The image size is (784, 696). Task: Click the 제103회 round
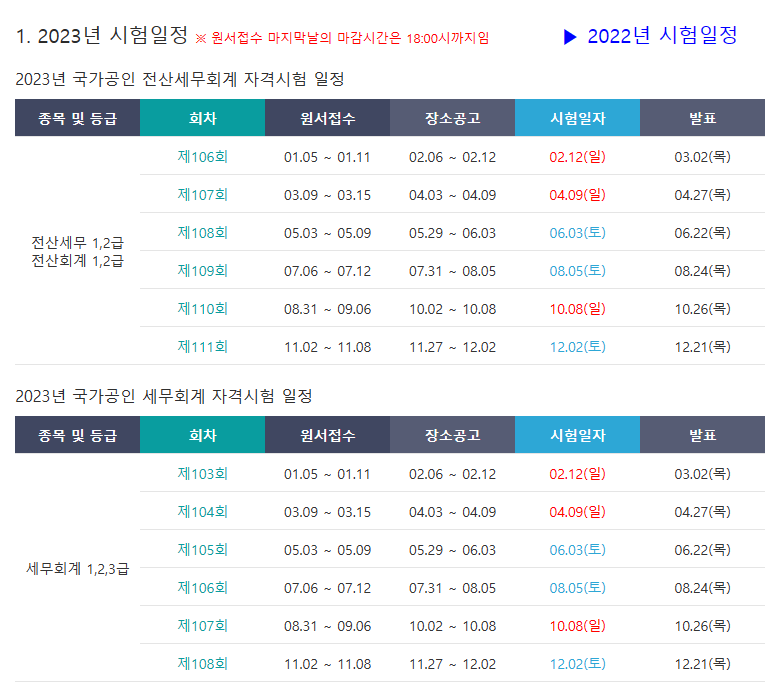coord(202,474)
